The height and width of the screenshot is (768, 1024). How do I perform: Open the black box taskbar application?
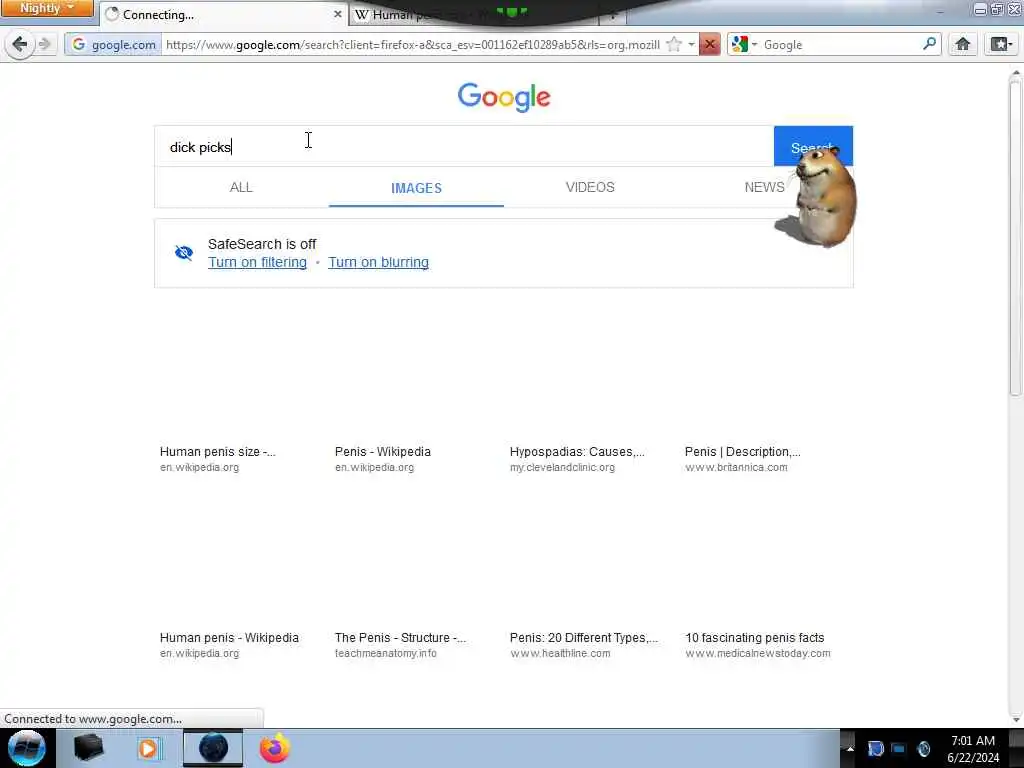click(x=88, y=748)
